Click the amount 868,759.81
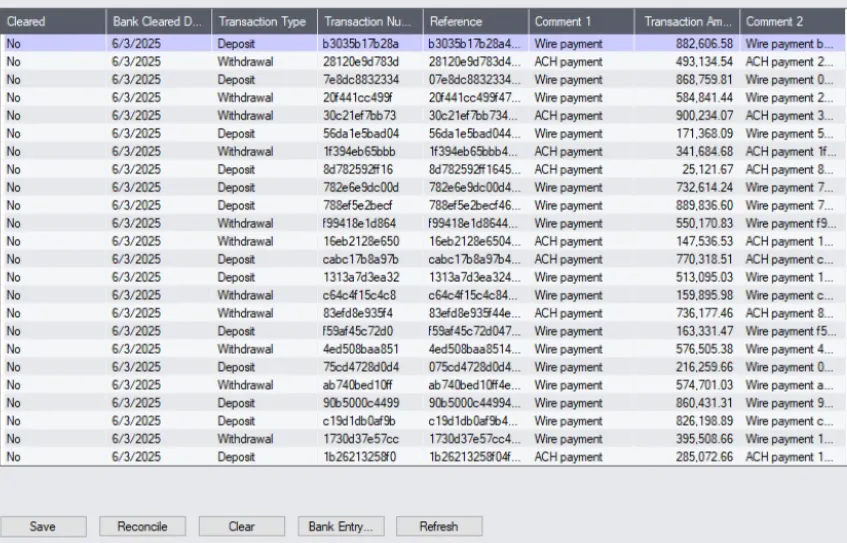 tap(704, 79)
